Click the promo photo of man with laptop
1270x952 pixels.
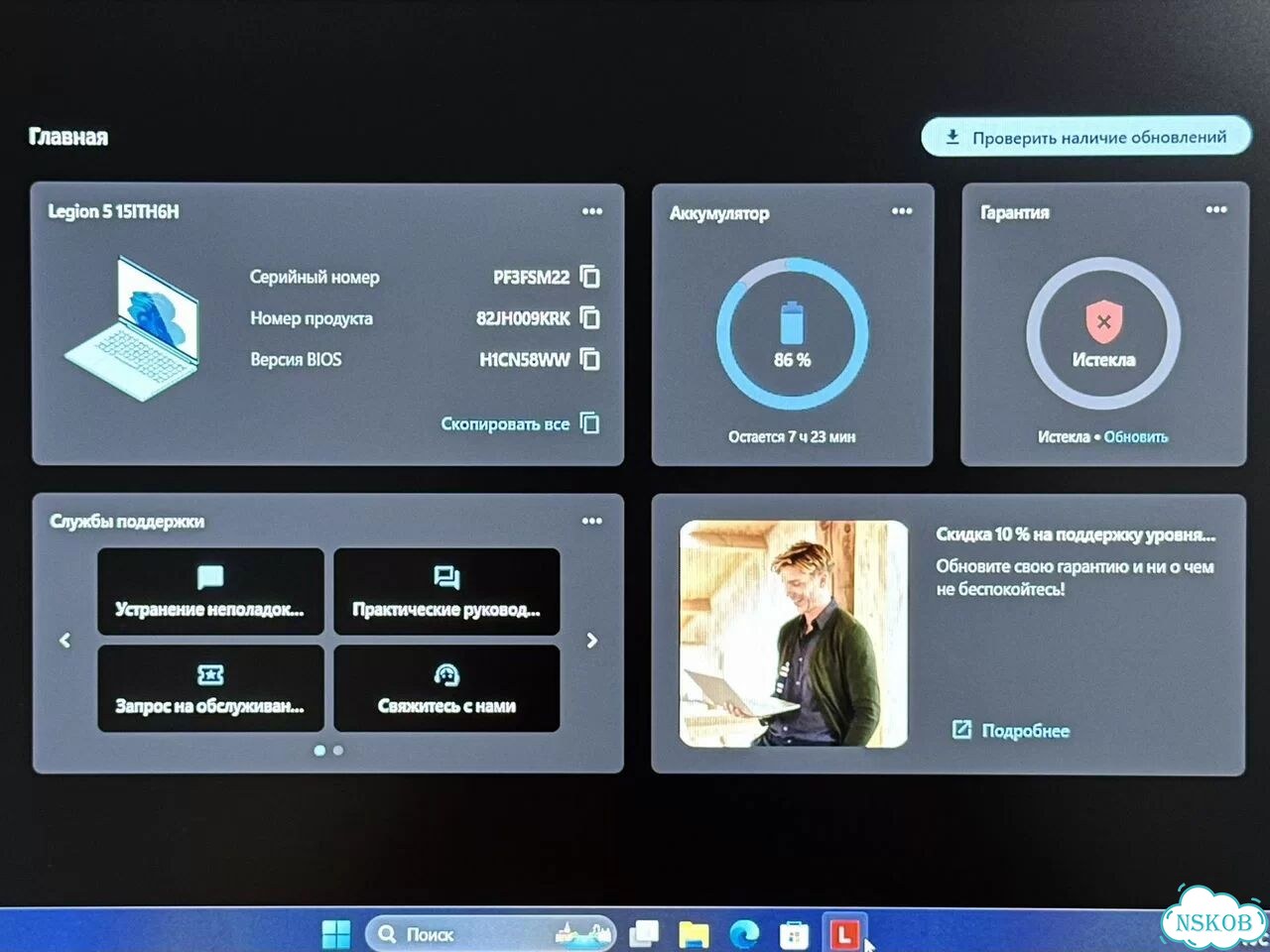point(794,634)
